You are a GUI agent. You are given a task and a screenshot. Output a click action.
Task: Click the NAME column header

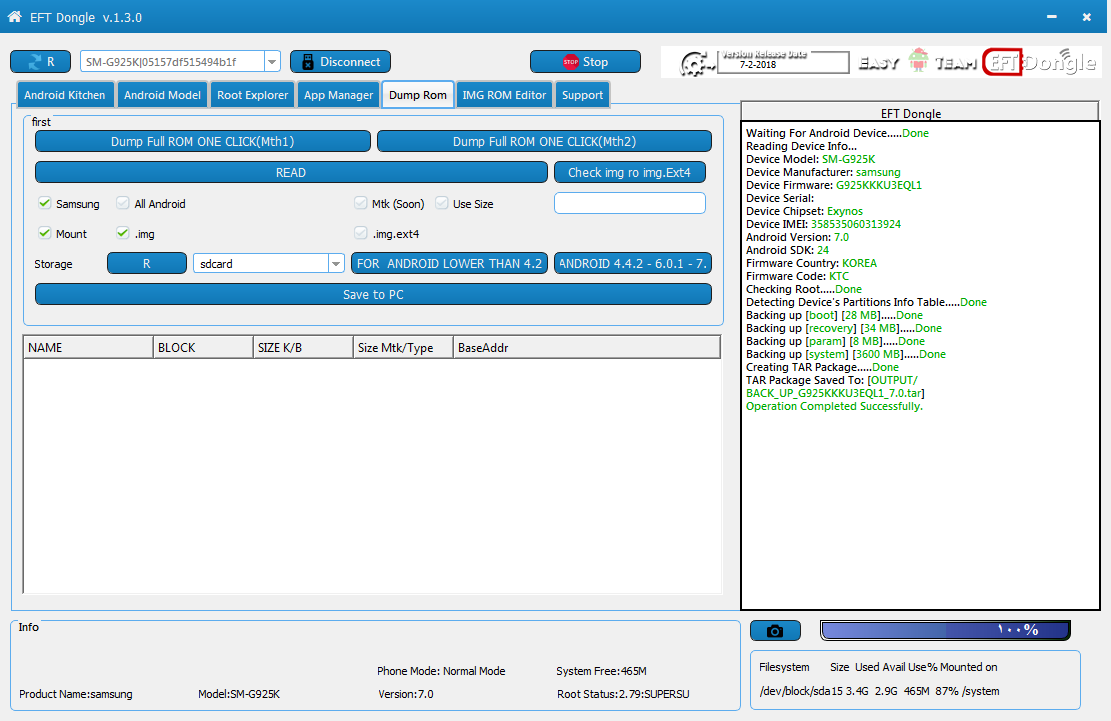tap(88, 348)
